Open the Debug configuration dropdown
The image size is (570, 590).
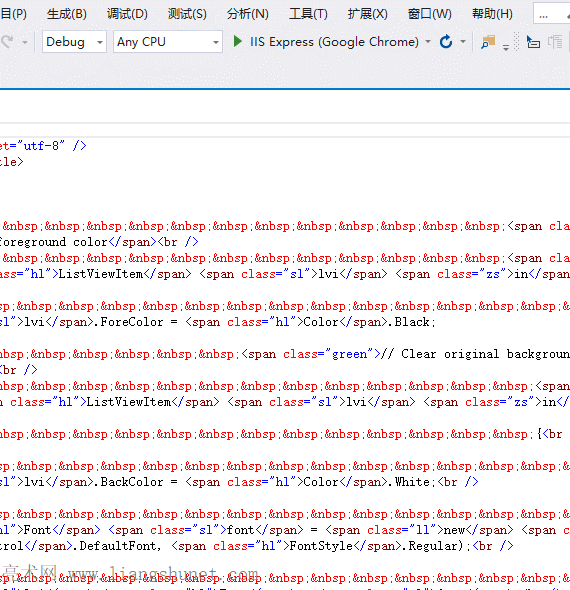click(x=74, y=41)
